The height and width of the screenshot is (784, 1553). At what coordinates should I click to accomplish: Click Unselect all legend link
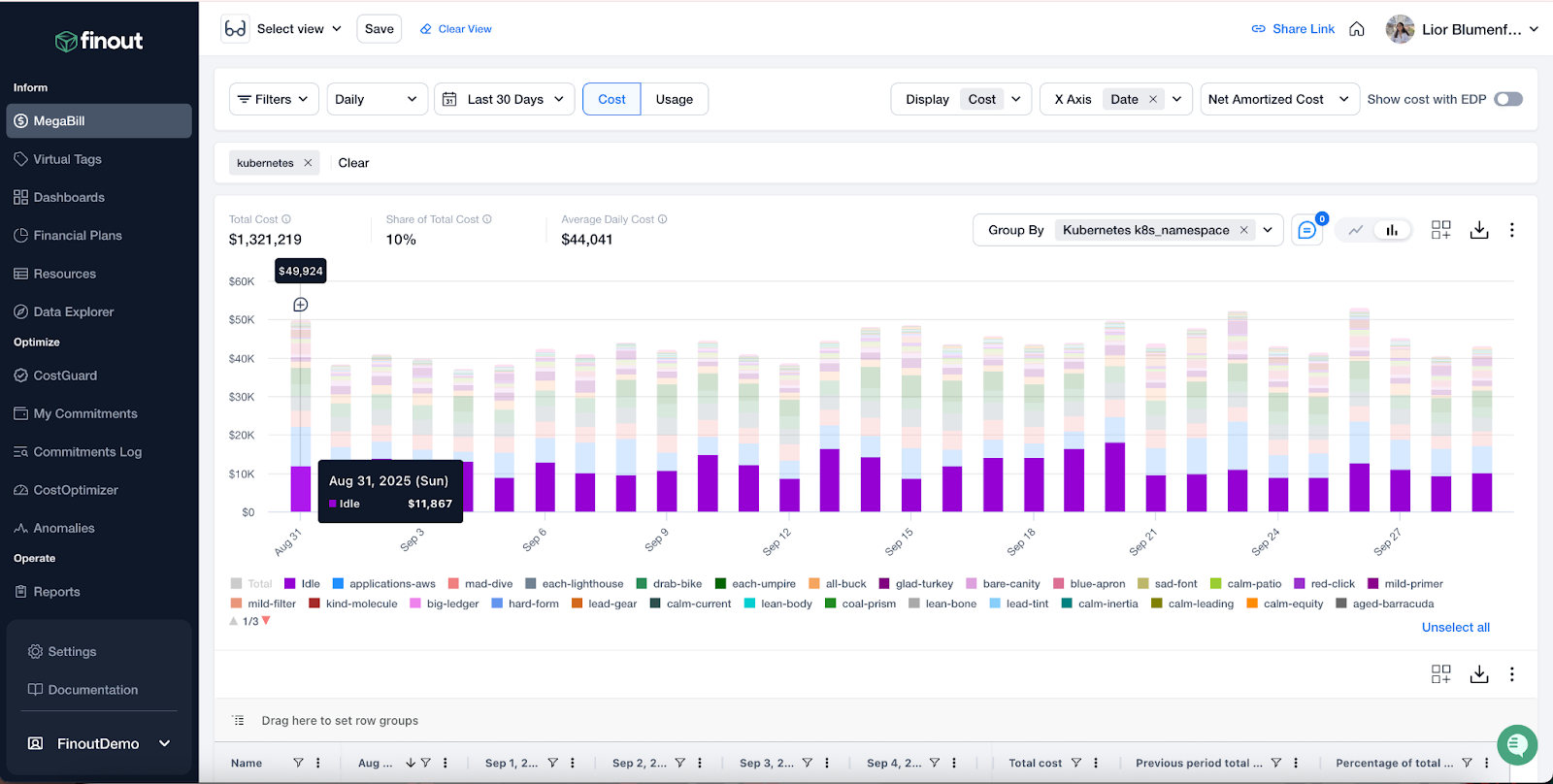(1455, 628)
